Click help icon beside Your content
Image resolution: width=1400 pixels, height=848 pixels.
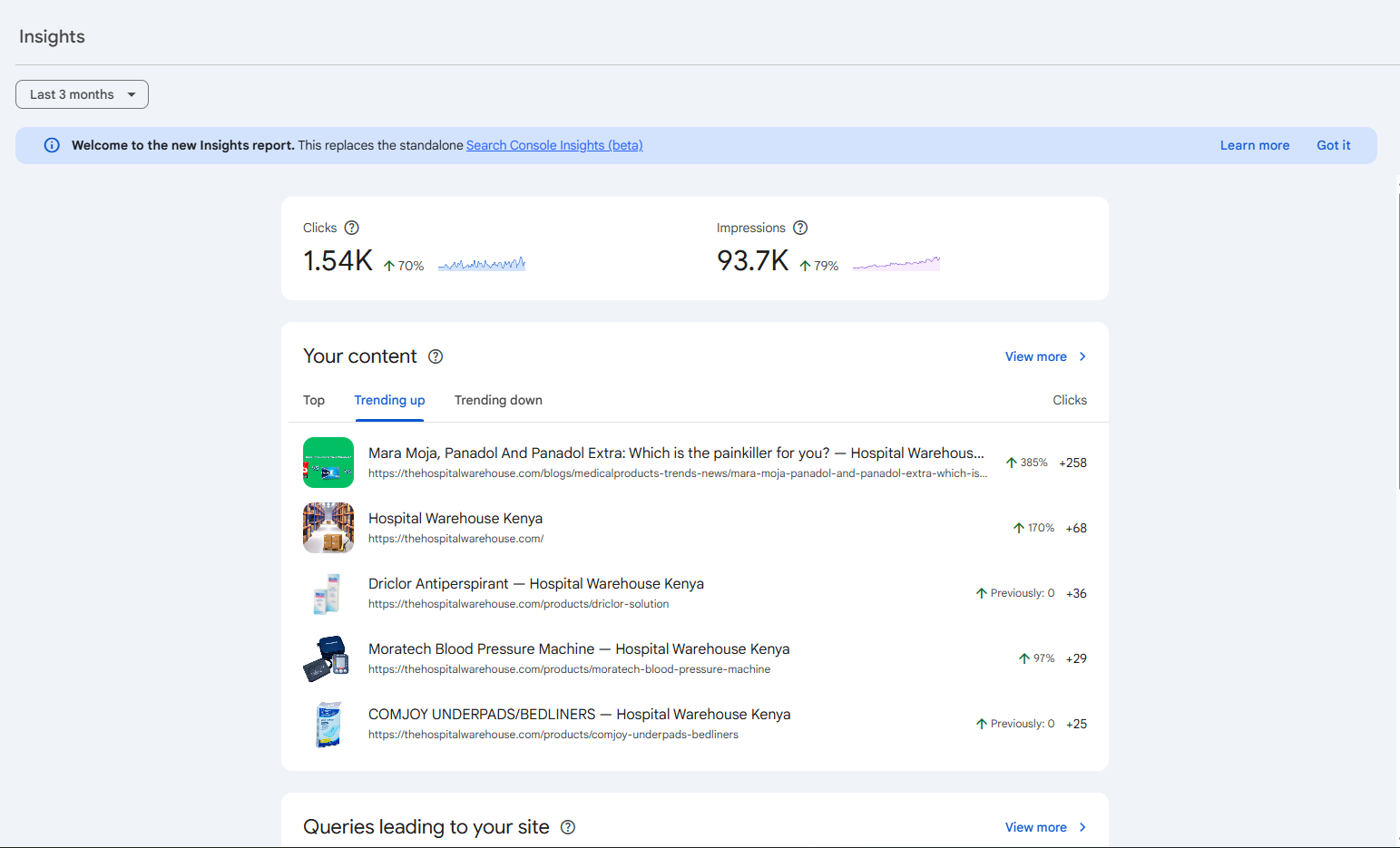click(x=436, y=356)
